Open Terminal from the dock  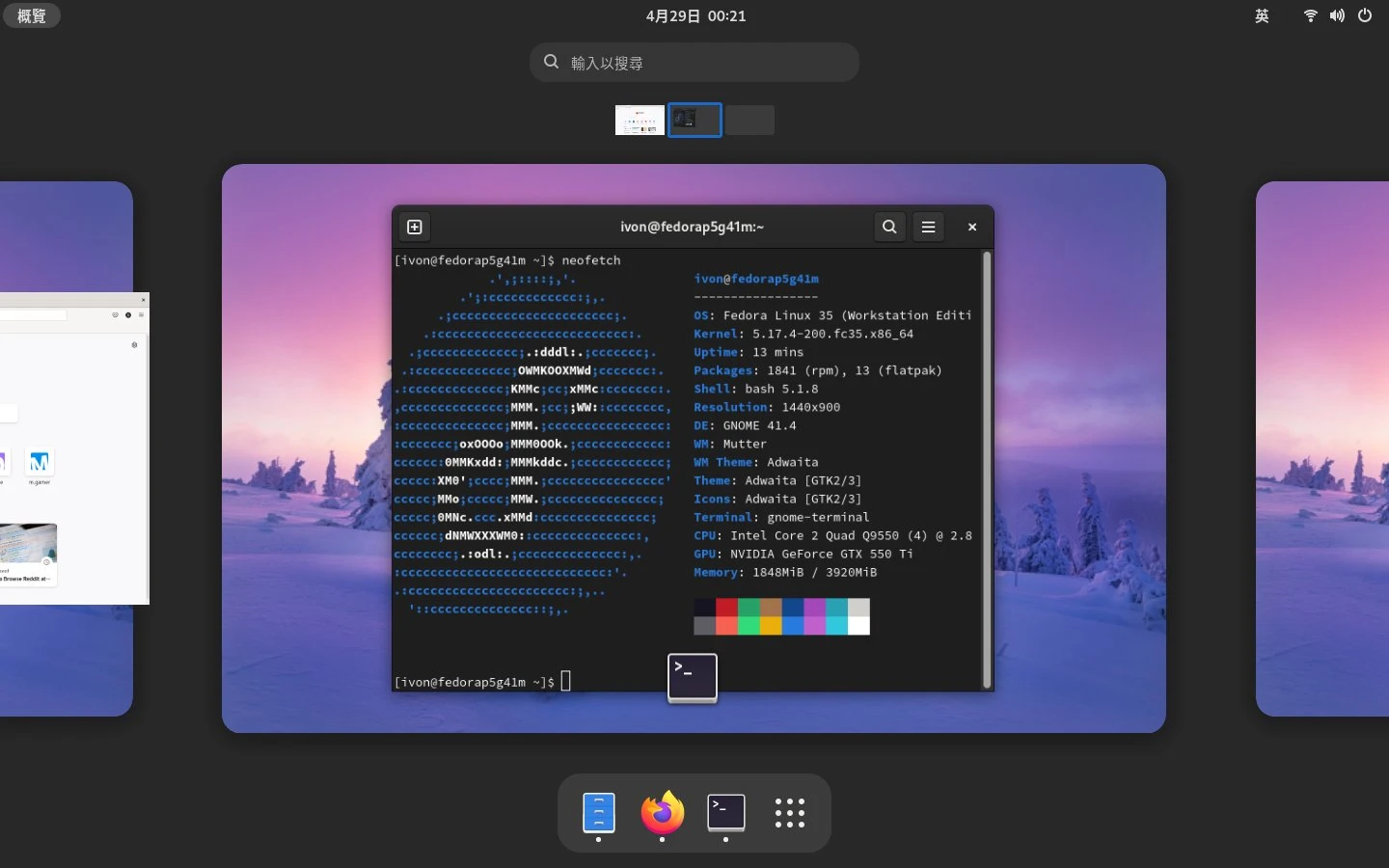(x=725, y=813)
